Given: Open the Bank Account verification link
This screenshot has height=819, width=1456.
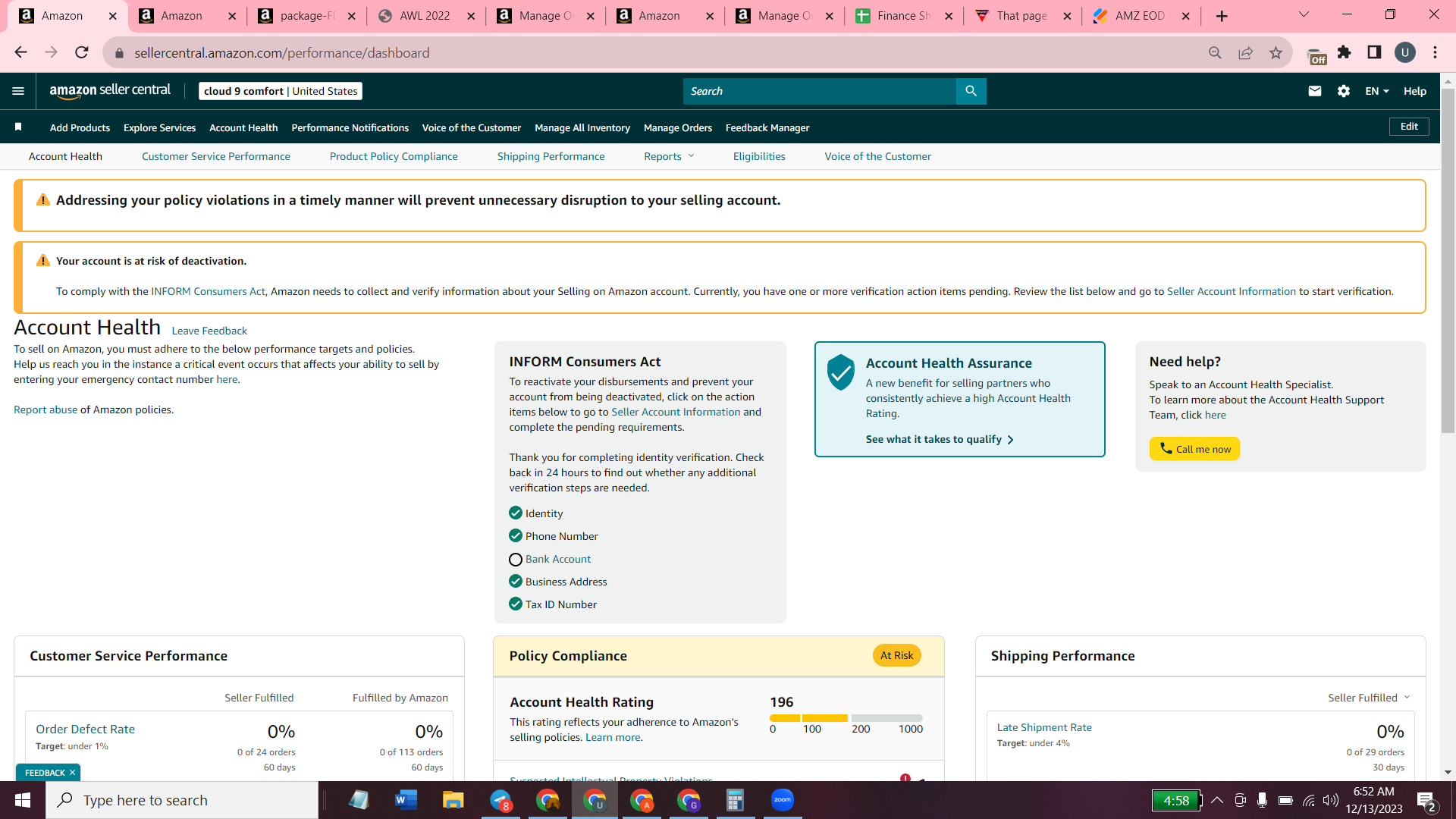Looking at the screenshot, I should [558, 559].
